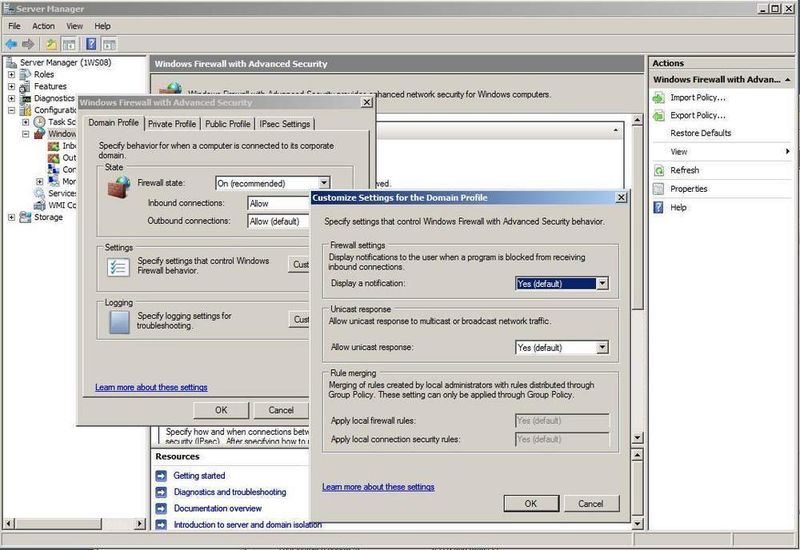Click the Export Policy icon
Viewport: 800px width, 550px height.
click(x=659, y=115)
